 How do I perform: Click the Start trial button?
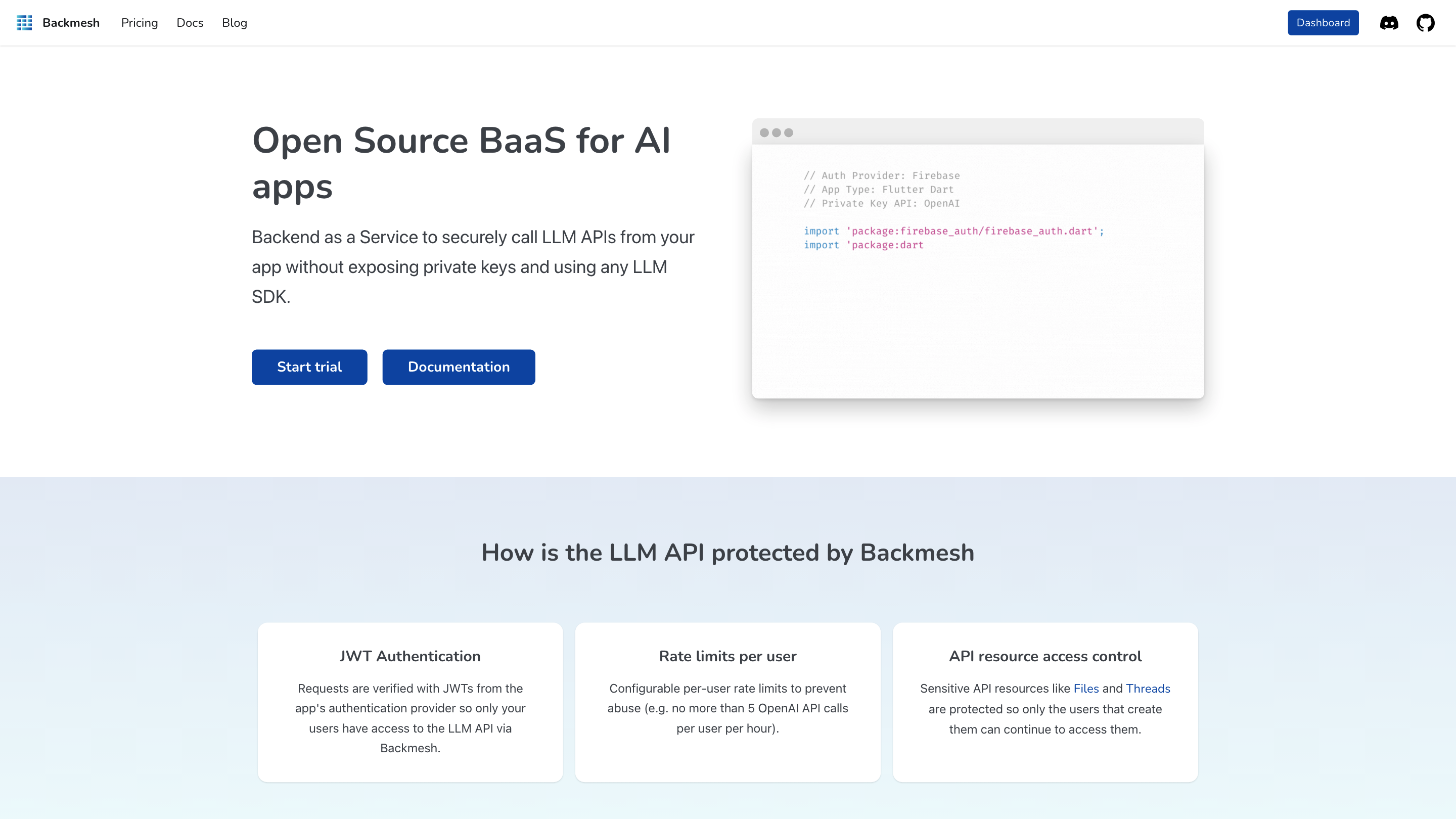point(309,367)
